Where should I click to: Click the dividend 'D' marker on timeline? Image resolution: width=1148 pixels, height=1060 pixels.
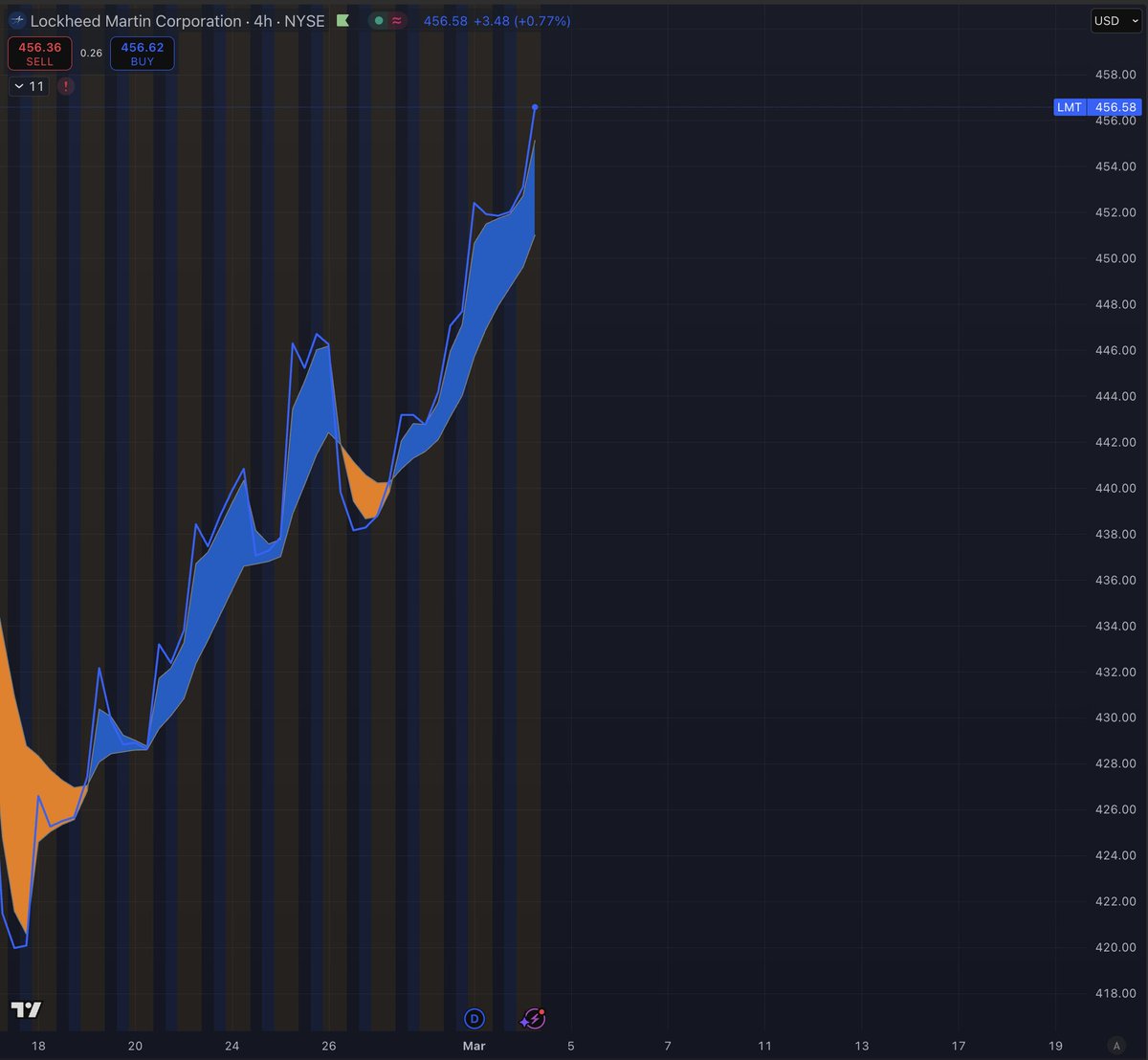pyautogui.click(x=475, y=1019)
